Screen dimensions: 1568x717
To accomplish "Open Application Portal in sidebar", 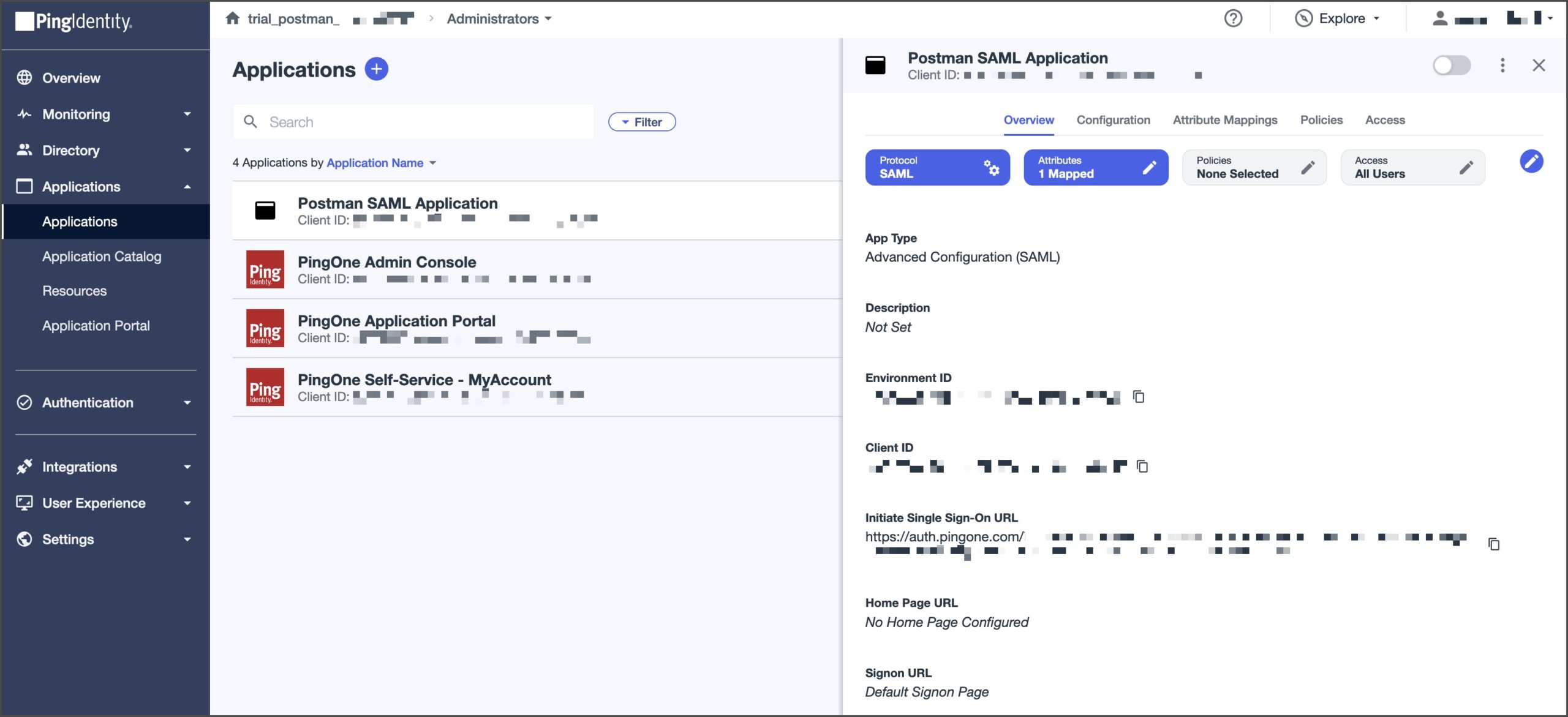I will coord(96,325).
